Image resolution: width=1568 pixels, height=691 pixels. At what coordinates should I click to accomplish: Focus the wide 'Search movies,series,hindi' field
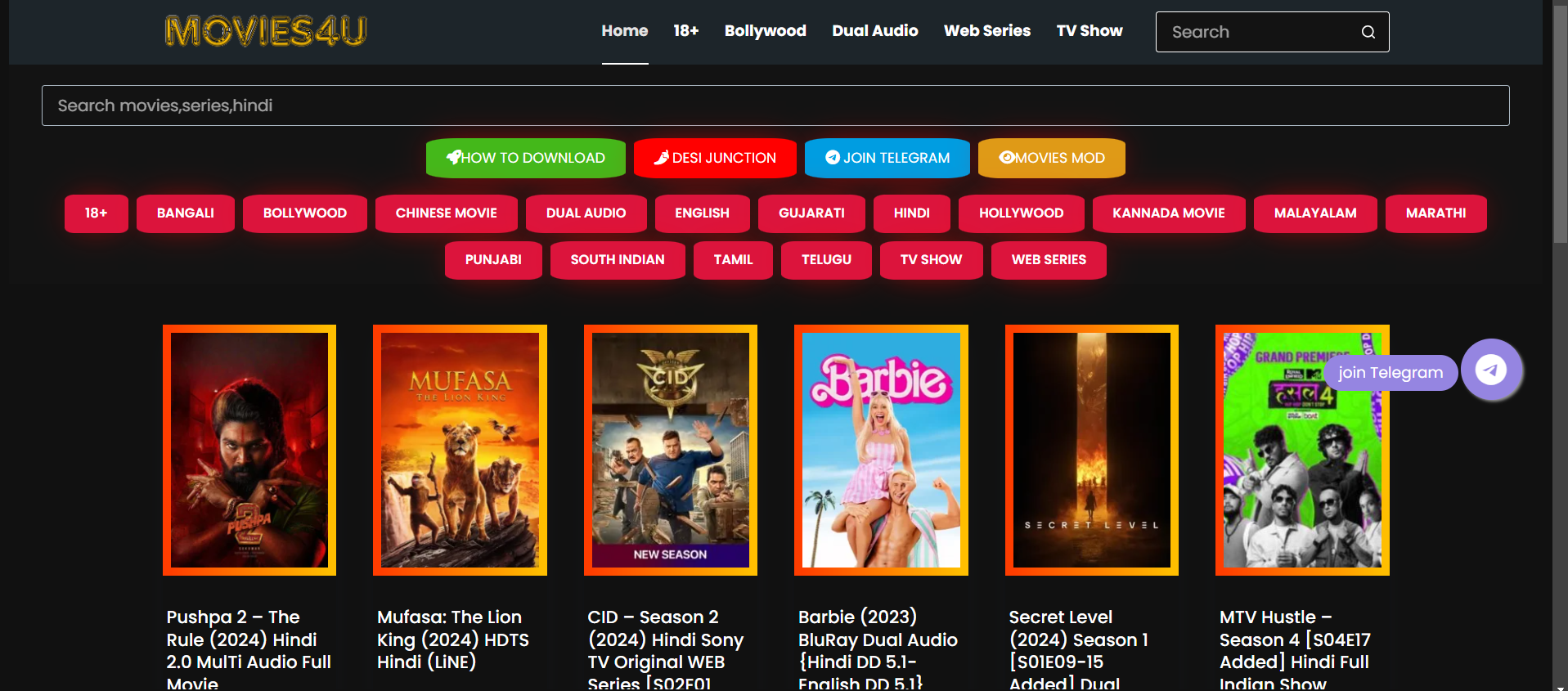775,105
